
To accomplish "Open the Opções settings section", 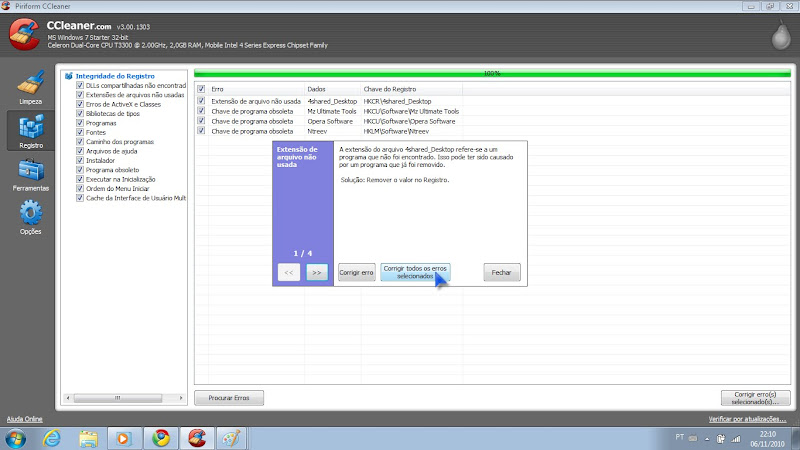I will click(31, 217).
